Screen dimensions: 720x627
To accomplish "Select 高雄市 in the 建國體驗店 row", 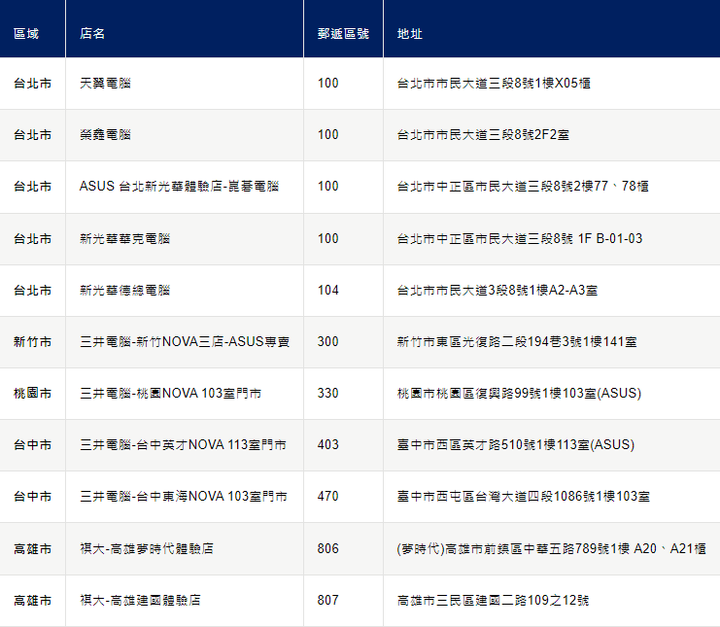I will tap(33, 600).
